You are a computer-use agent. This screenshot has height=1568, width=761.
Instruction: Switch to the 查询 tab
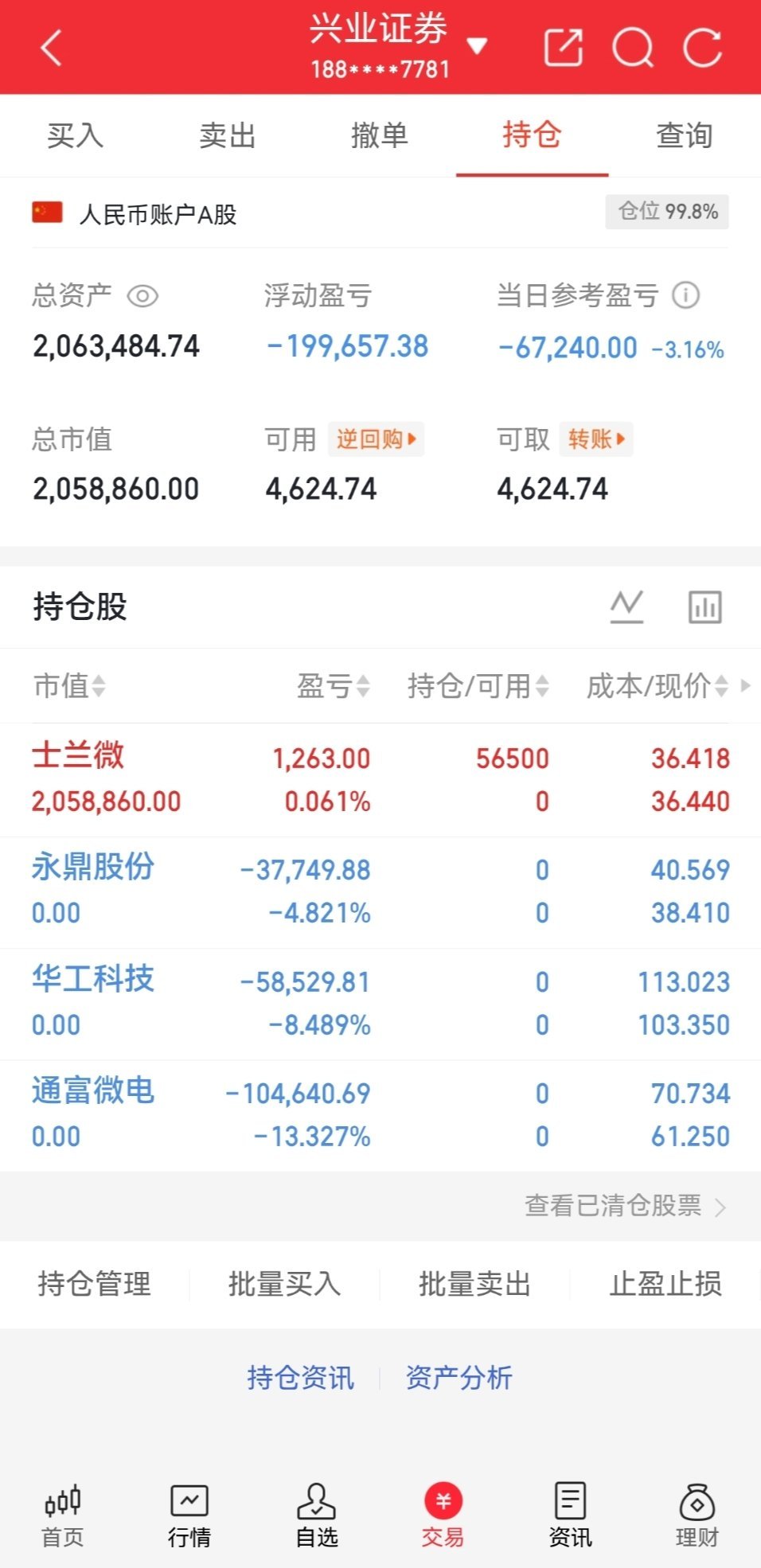pyautogui.click(x=684, y=135)
